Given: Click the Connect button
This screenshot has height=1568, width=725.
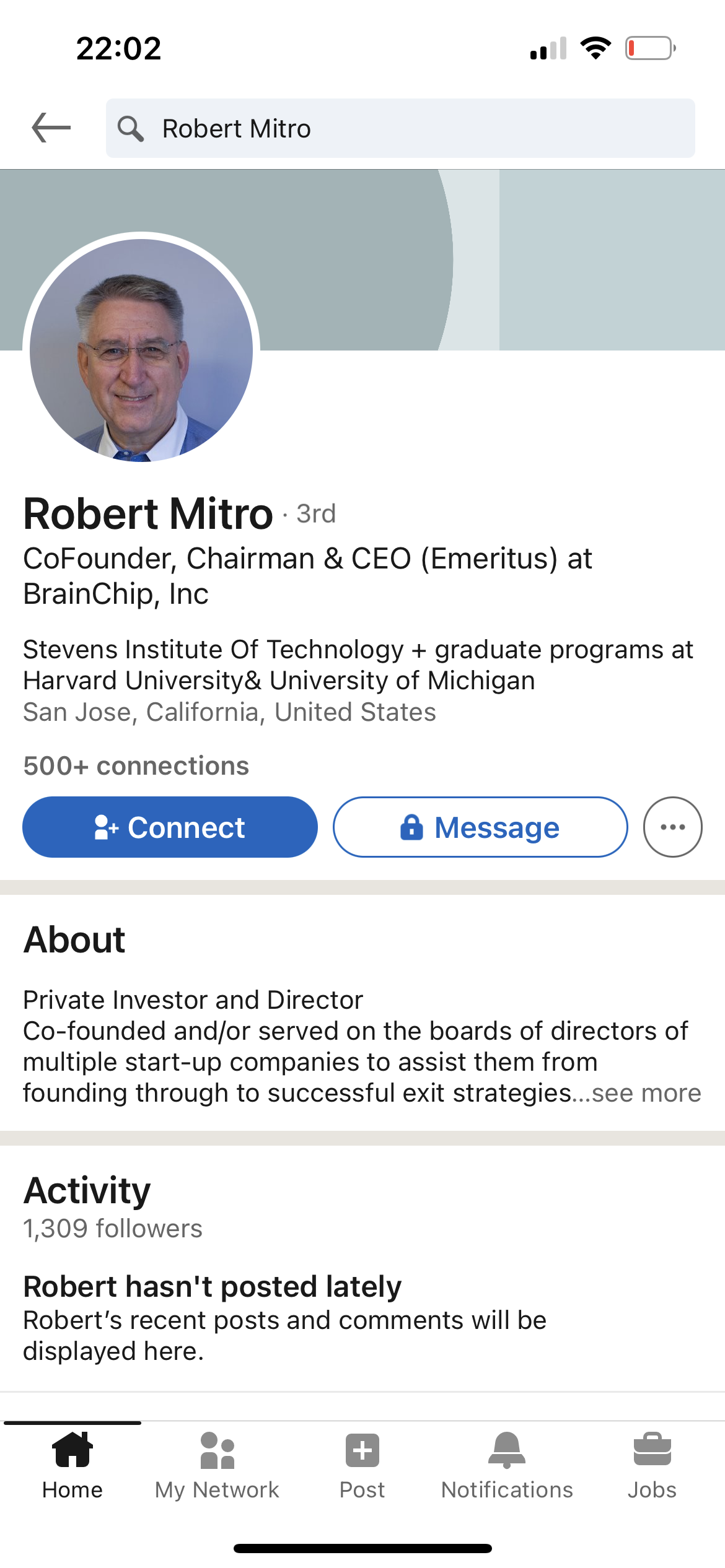Looking at the screenshot, I should pos(170,827).
